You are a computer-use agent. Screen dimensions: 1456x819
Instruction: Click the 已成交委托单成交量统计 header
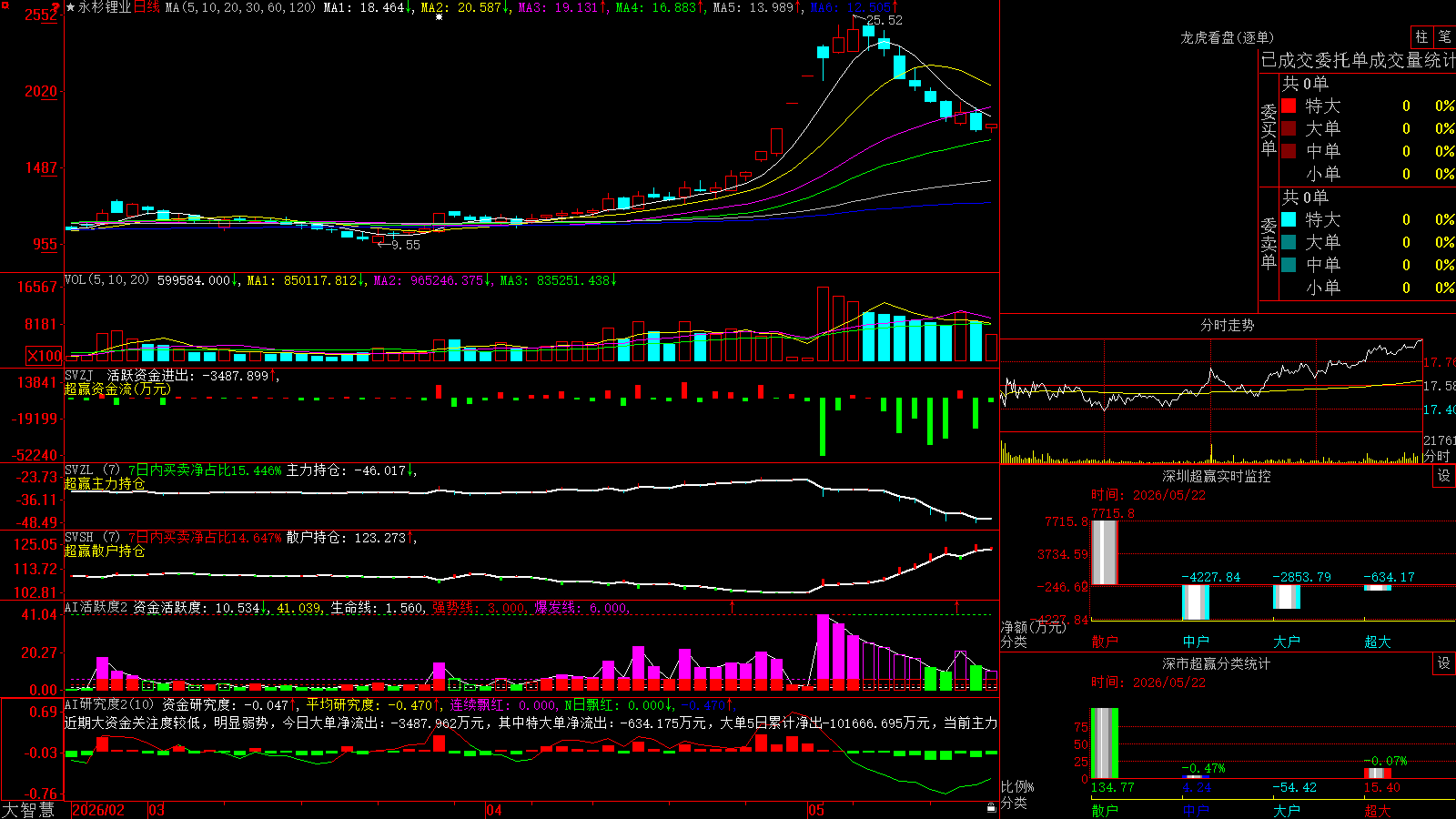pyautogui.click(x=1358, y=60)
